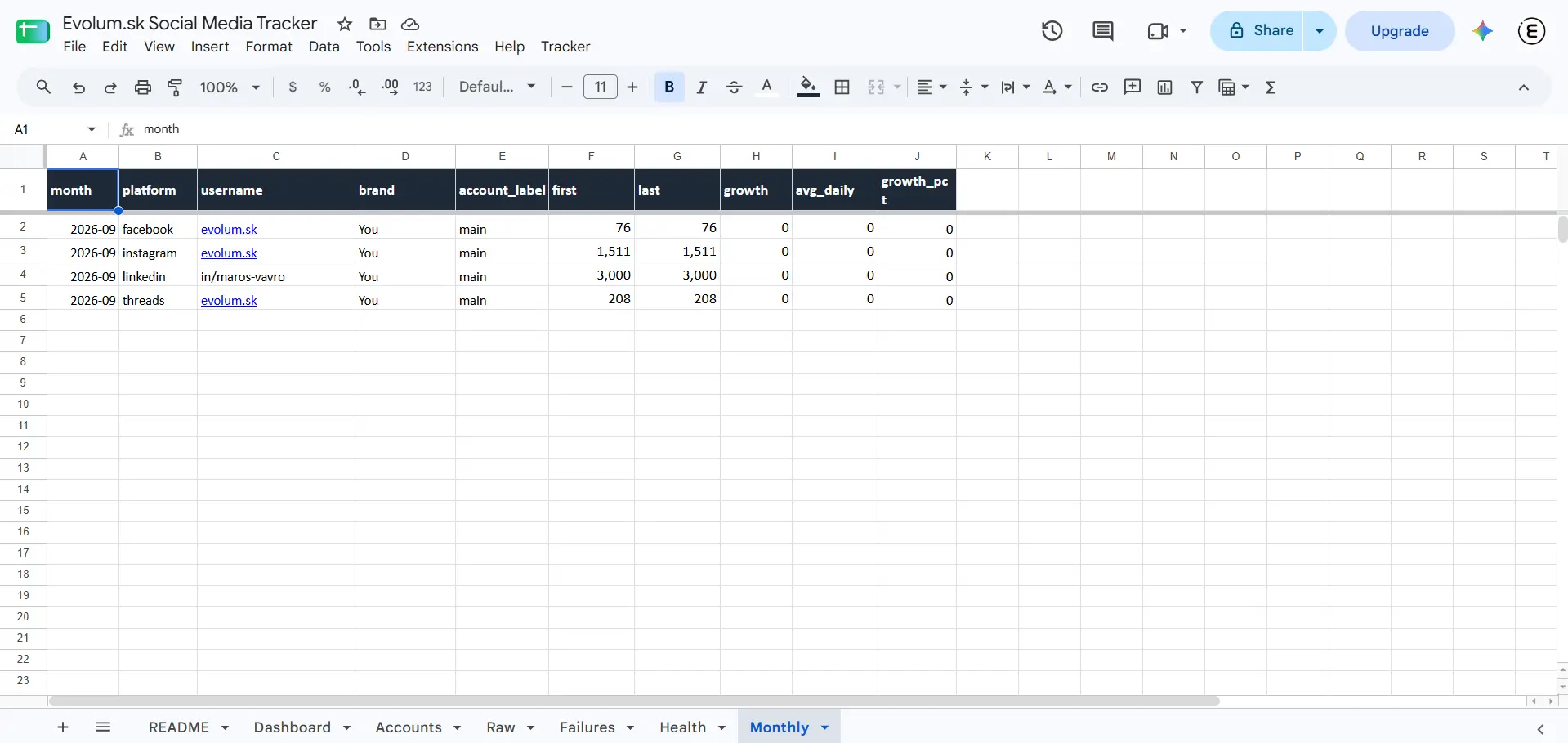Open comments history icon

coord(1103,31)
